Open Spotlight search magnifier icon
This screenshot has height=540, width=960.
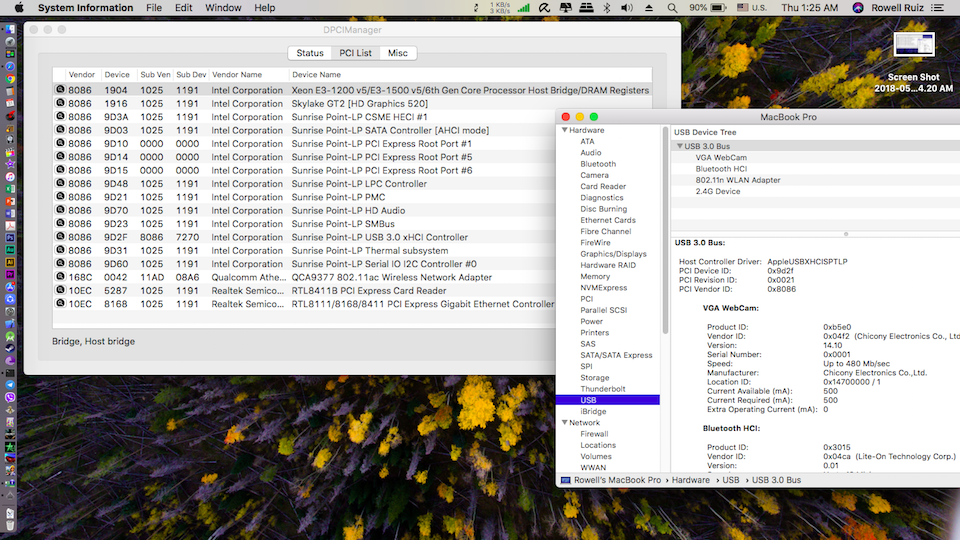(x=672, y=8)
